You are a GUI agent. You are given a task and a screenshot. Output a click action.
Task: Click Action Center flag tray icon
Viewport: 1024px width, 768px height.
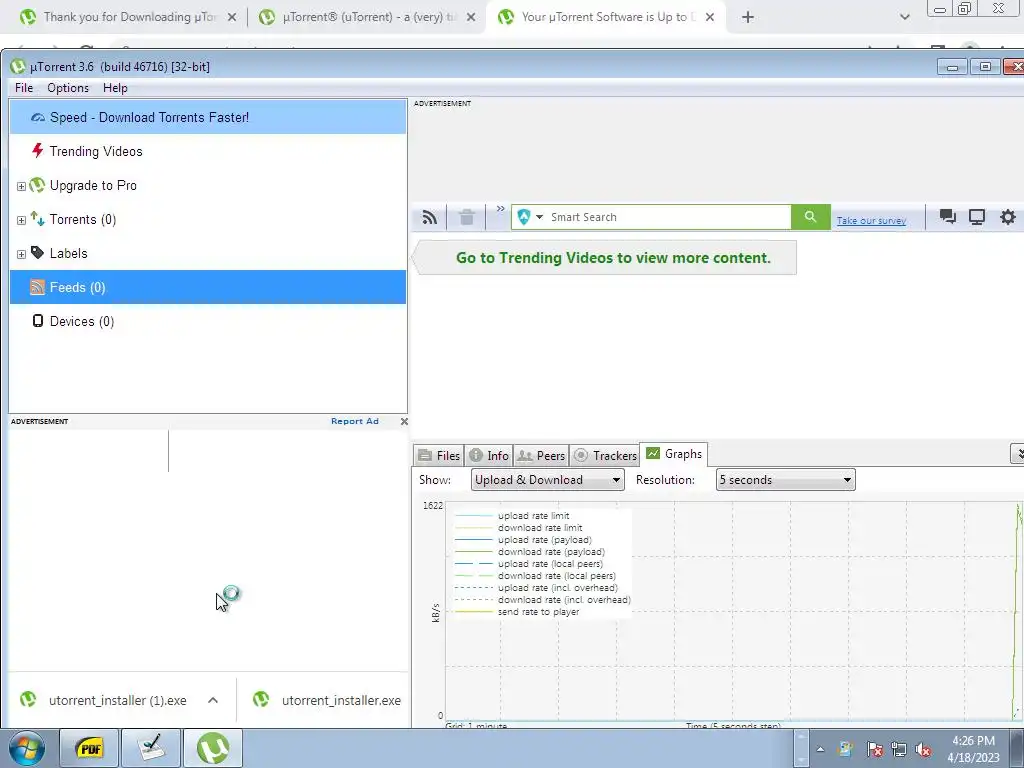coord(874,749)
